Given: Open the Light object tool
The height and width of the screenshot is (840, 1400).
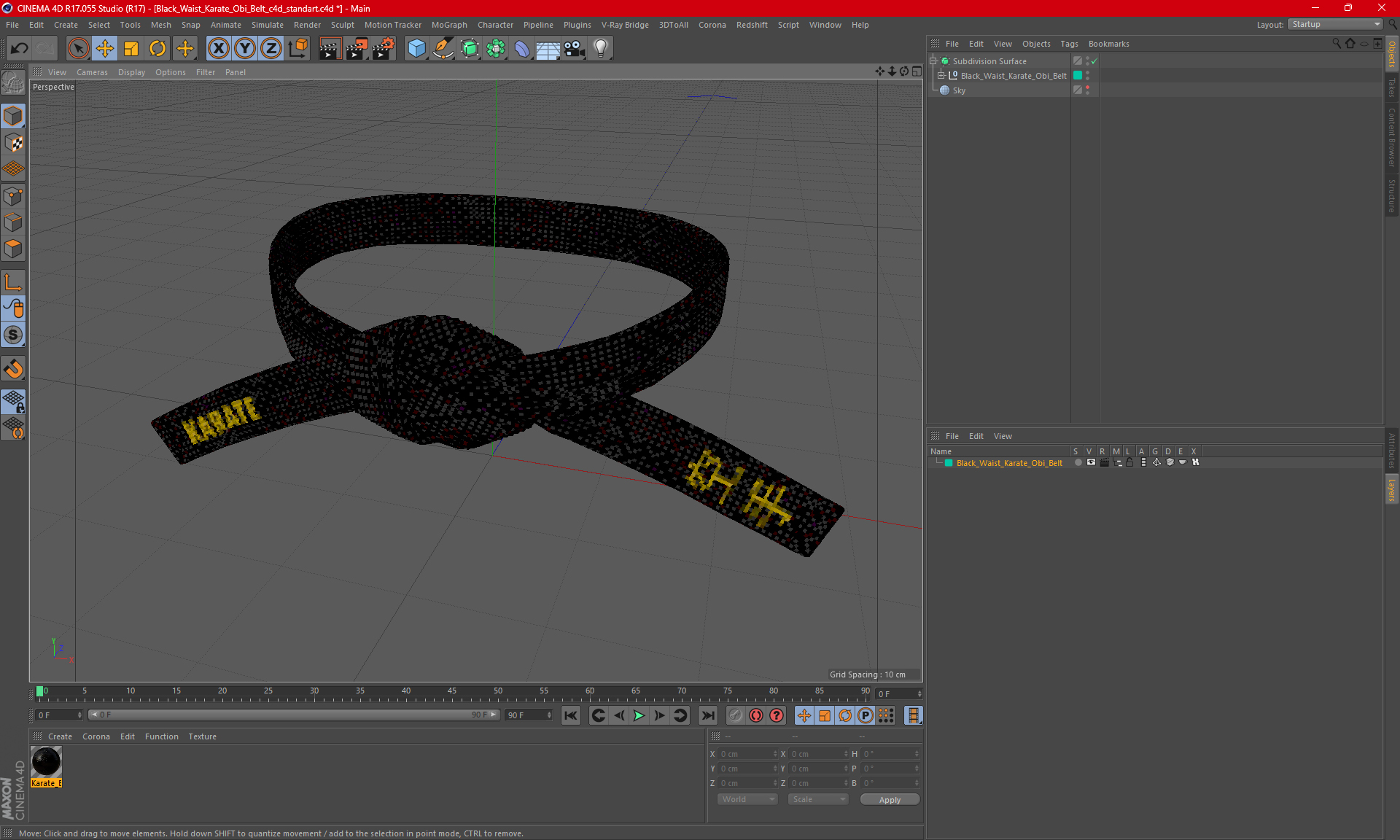Looking at the screenshot, I should coord(600,48).
